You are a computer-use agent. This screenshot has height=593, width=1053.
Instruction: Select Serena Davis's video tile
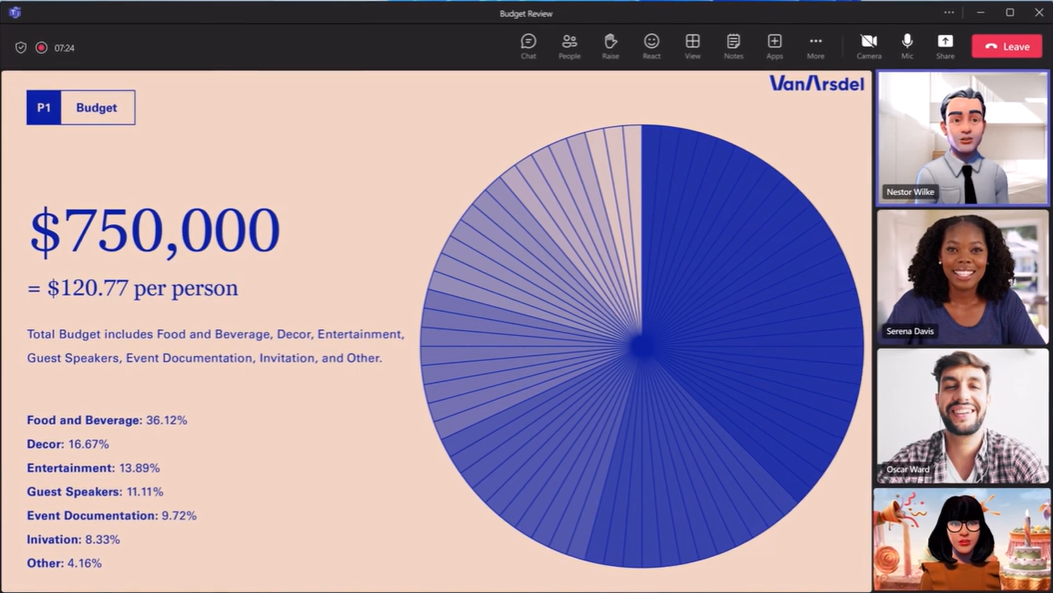click(962, 277)
